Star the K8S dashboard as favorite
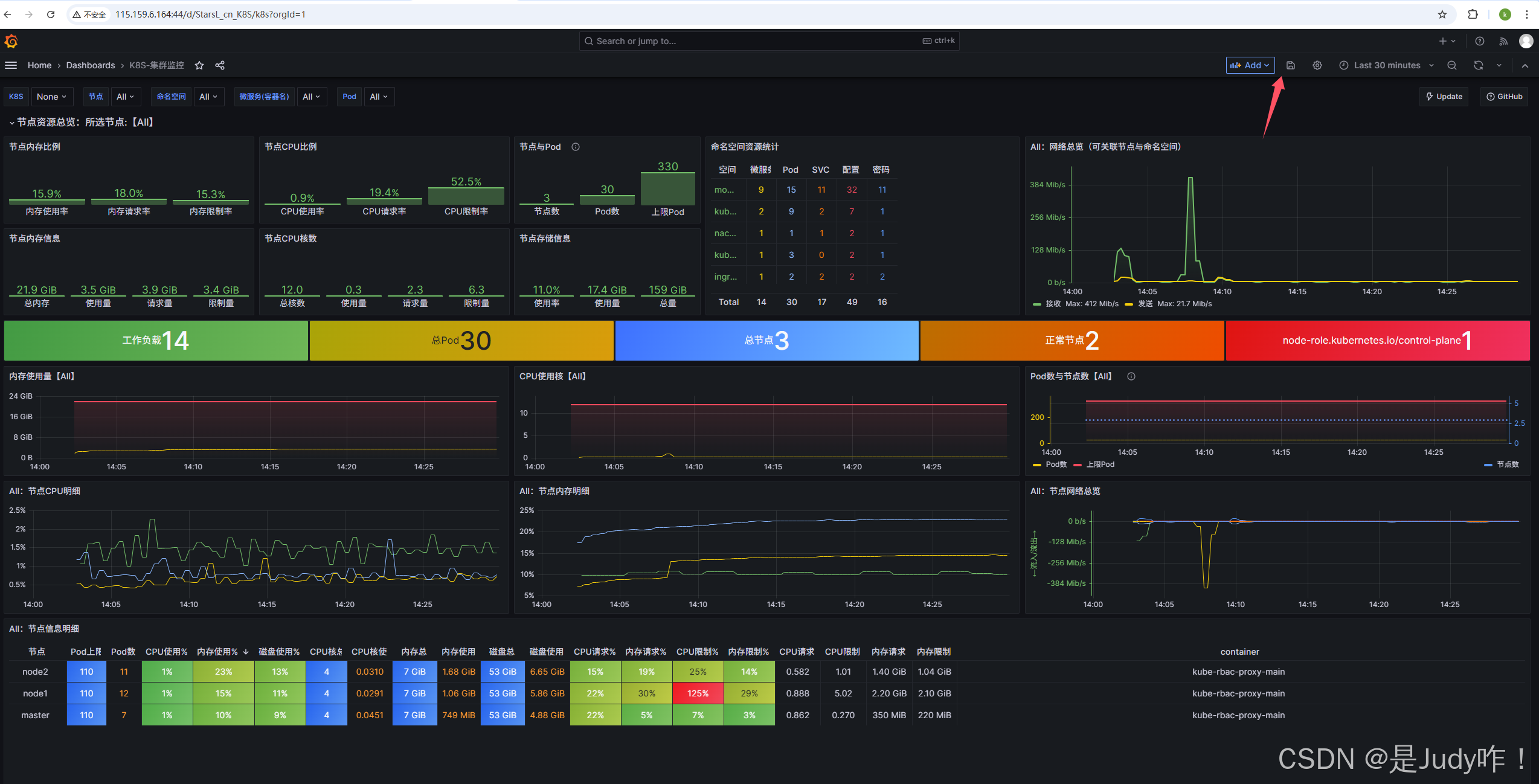1539x784 pixels. (x=199, y=65)
